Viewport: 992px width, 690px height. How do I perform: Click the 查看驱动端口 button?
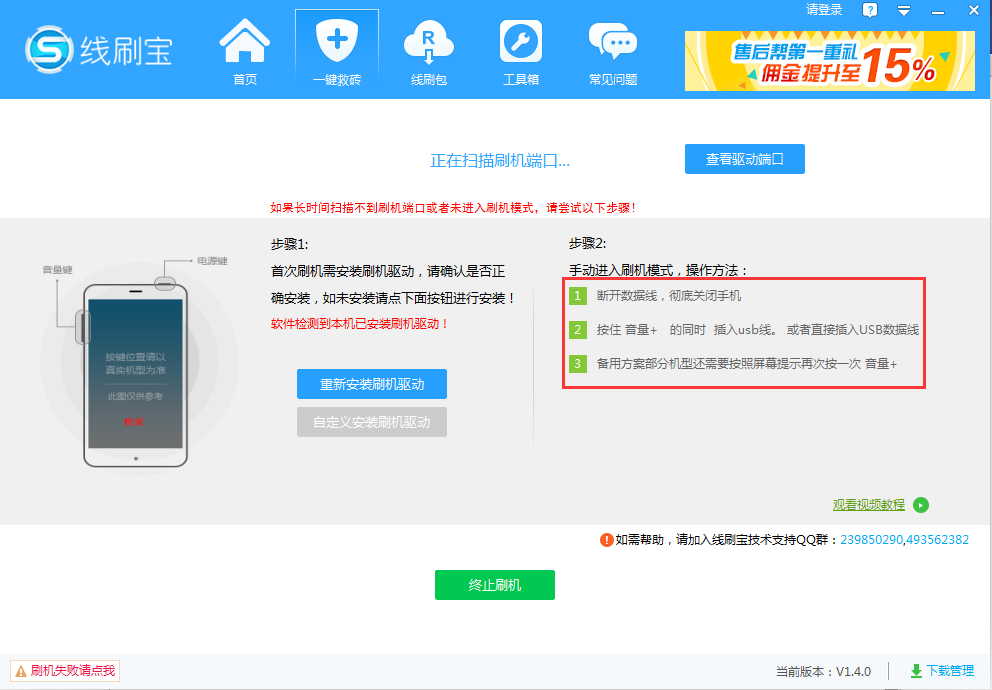click(744, 158)
